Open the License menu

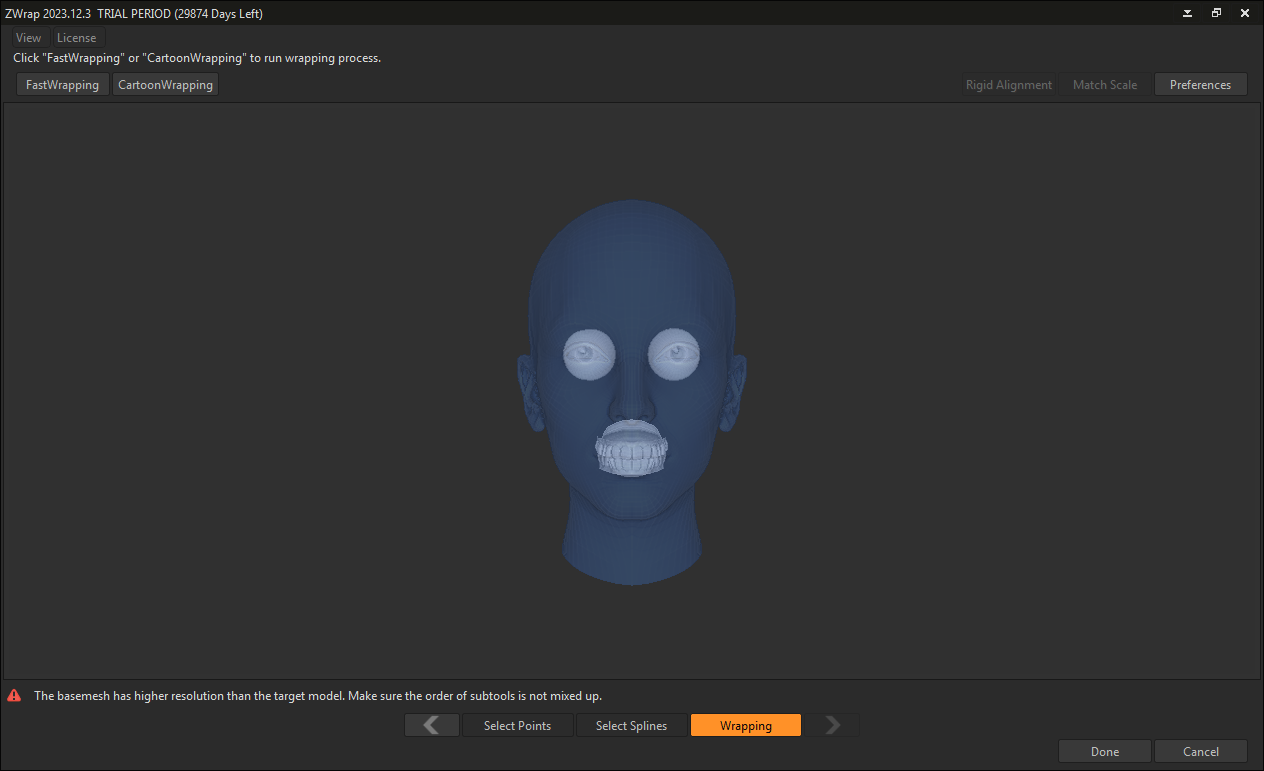point(77,38)
